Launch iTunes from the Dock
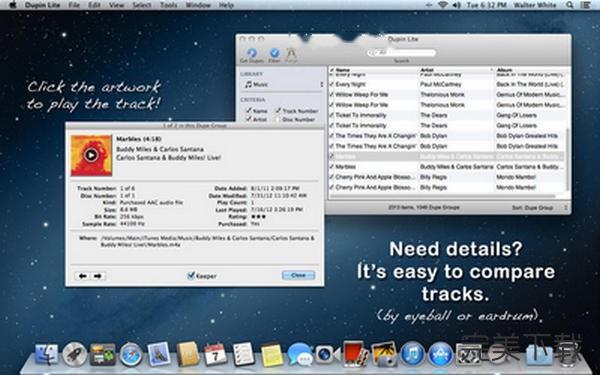This screenshot has width=600, height=375. tap(412, 354)
